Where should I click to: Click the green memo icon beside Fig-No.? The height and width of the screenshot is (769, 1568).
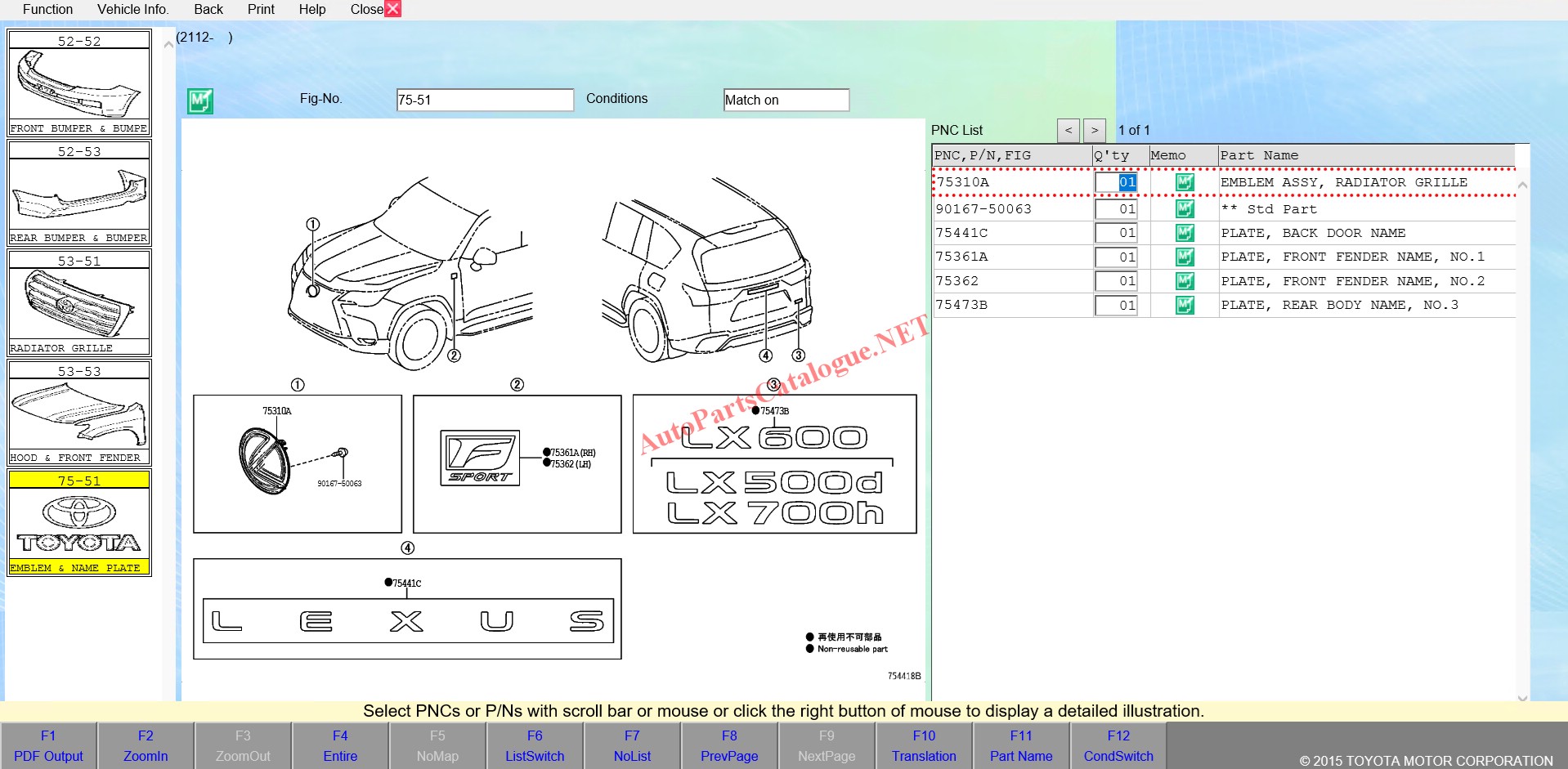pos(200,101)
